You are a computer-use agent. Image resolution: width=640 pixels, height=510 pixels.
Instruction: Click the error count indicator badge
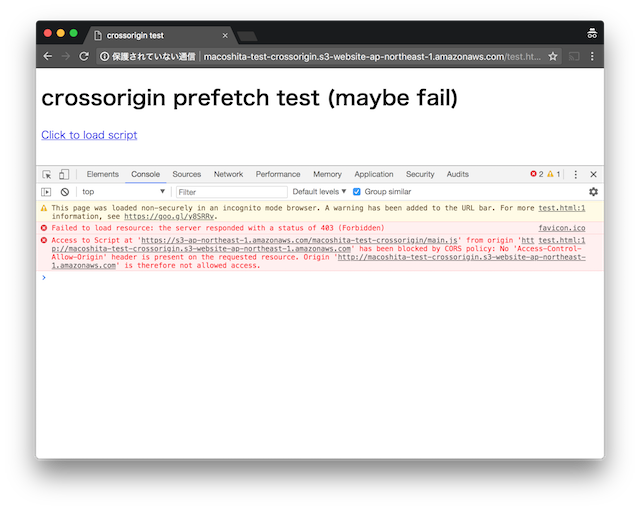click(536, 174)
